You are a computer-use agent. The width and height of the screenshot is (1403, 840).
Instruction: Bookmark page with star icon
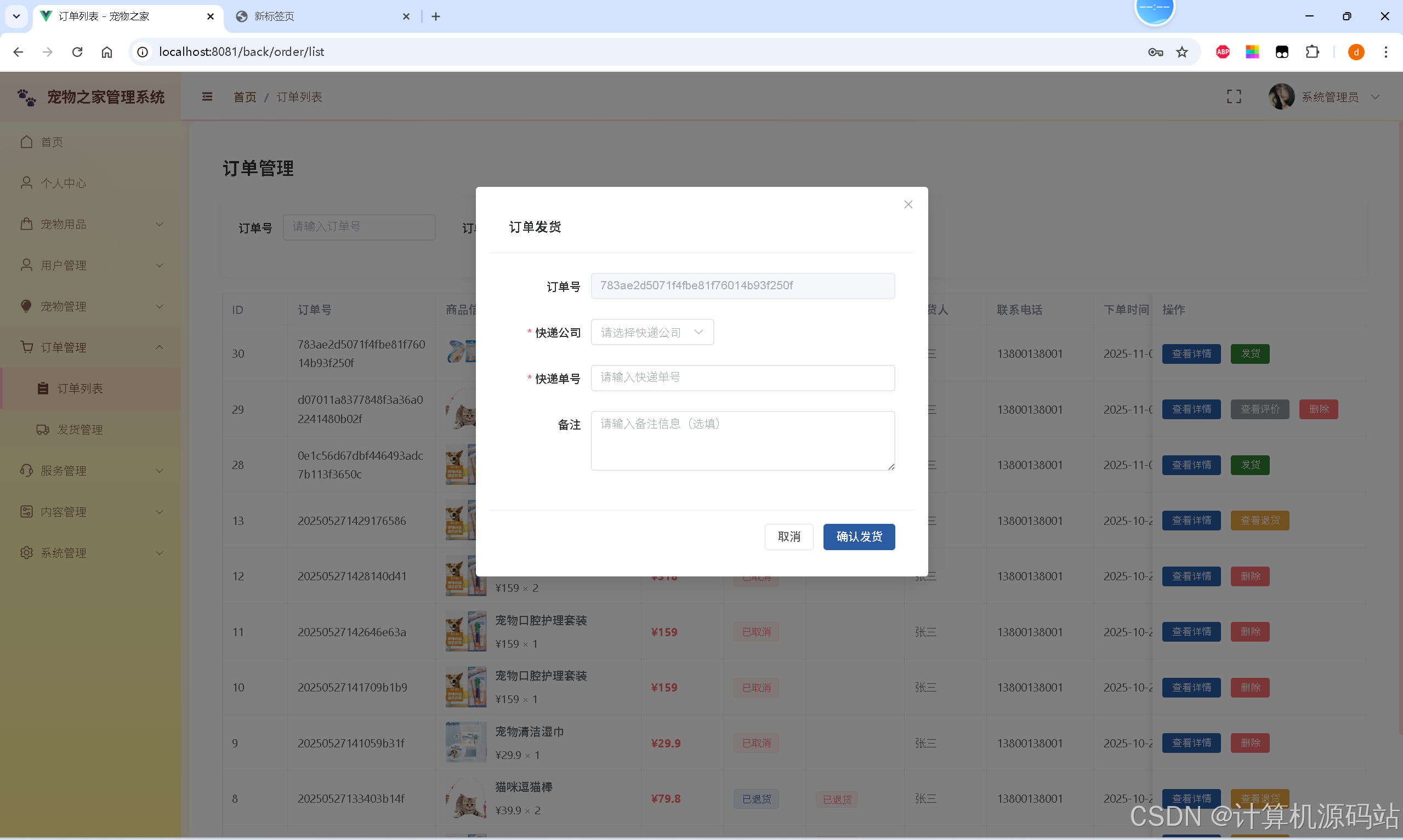[x=1182, y=52]
